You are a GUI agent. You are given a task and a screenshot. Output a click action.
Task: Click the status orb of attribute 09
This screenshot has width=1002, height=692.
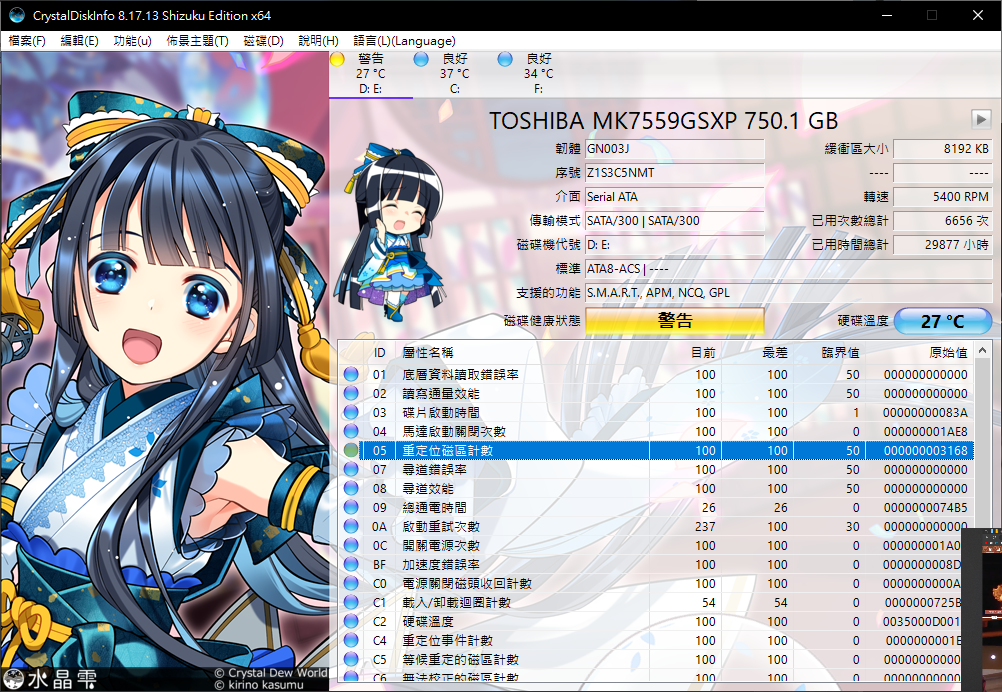[x=351, y=507]
